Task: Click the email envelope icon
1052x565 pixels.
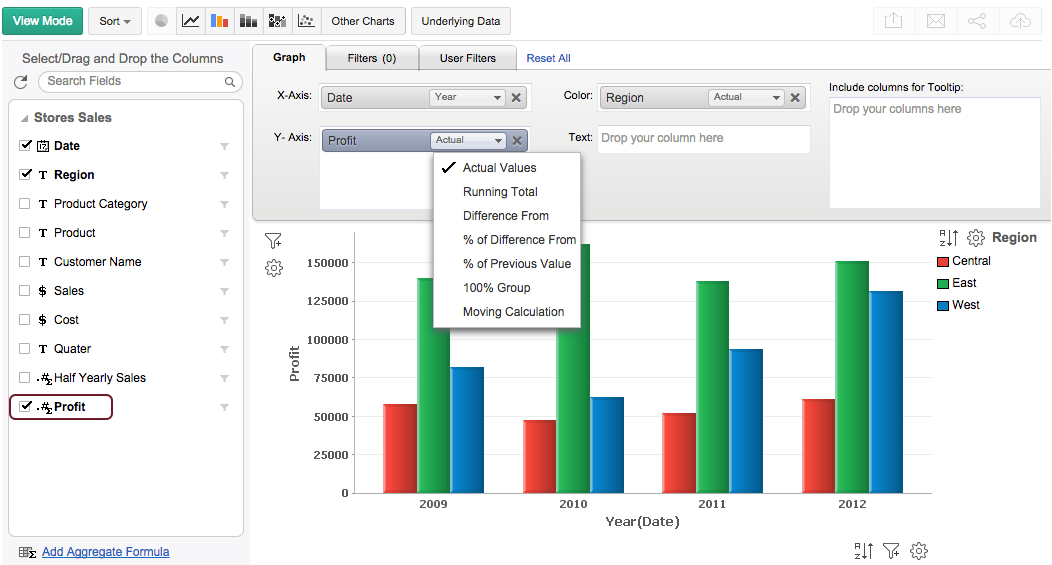Action: 936,21
